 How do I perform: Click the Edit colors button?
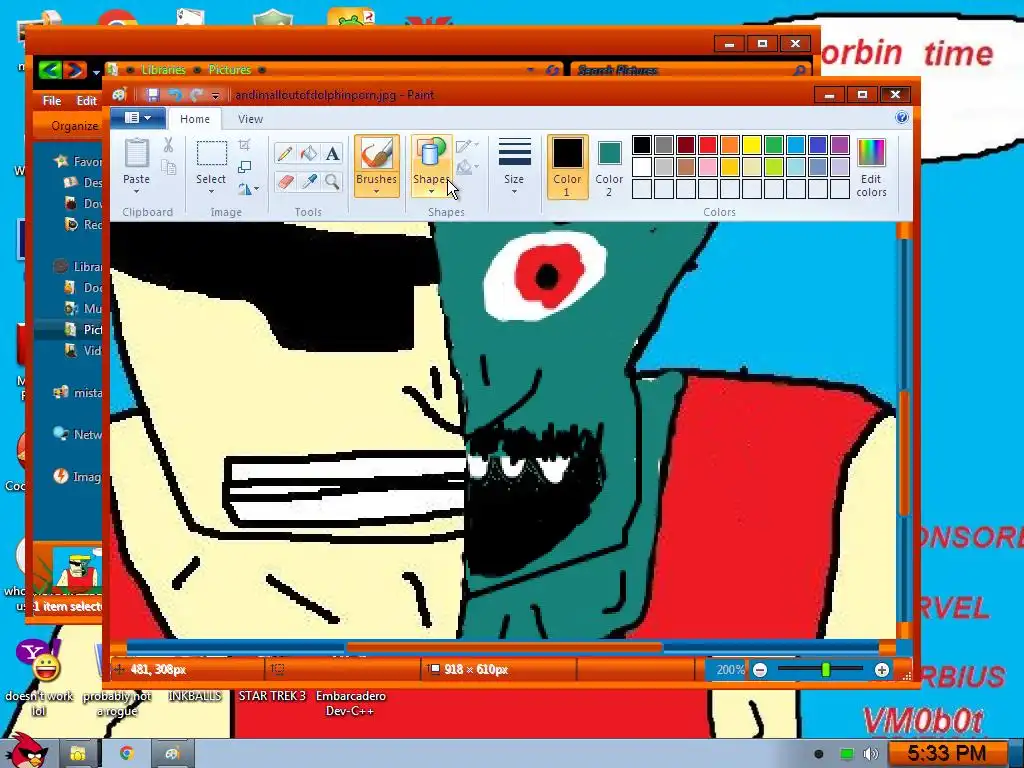[871, 168]
